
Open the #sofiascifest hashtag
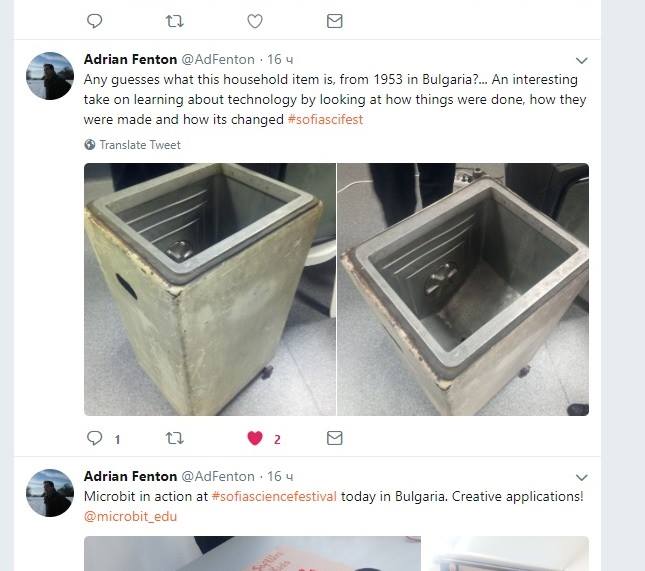coord(325,119)
